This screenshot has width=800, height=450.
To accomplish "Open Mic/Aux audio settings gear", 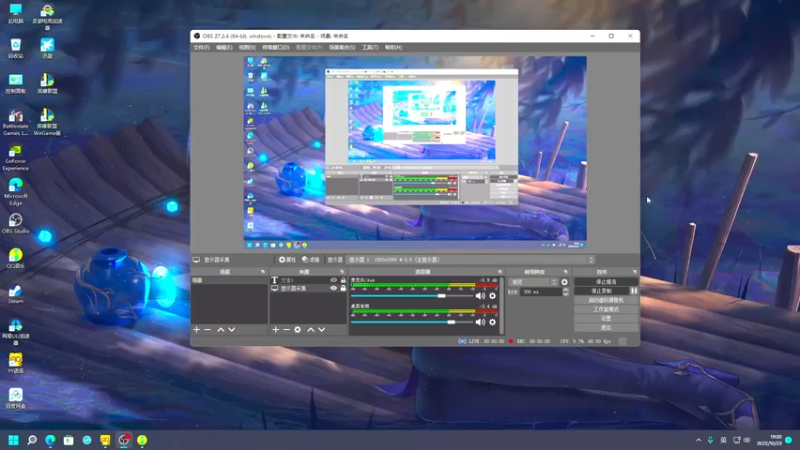I will (x=492, y=296).
